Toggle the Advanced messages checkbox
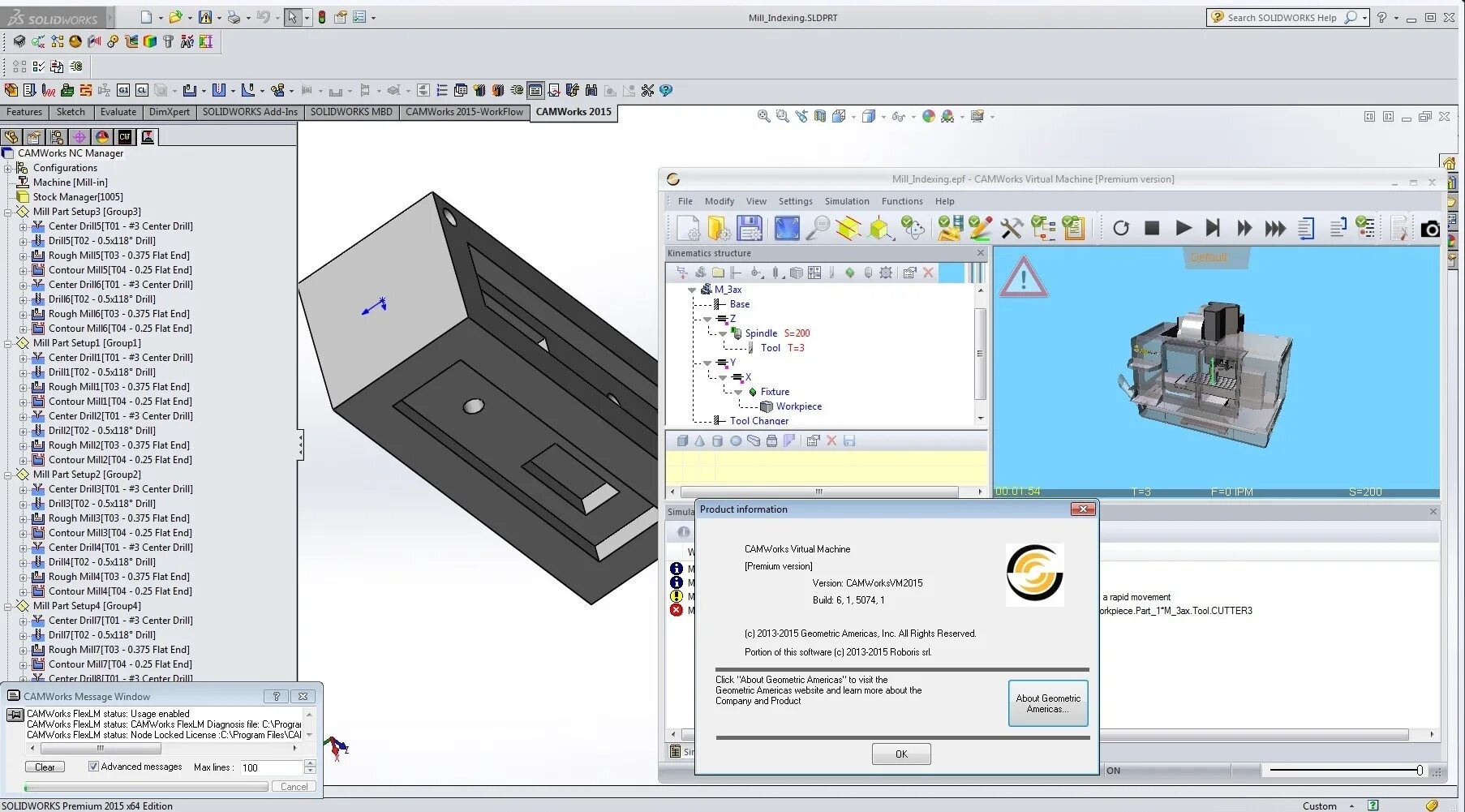1465x812 pixels. [93, 767]
